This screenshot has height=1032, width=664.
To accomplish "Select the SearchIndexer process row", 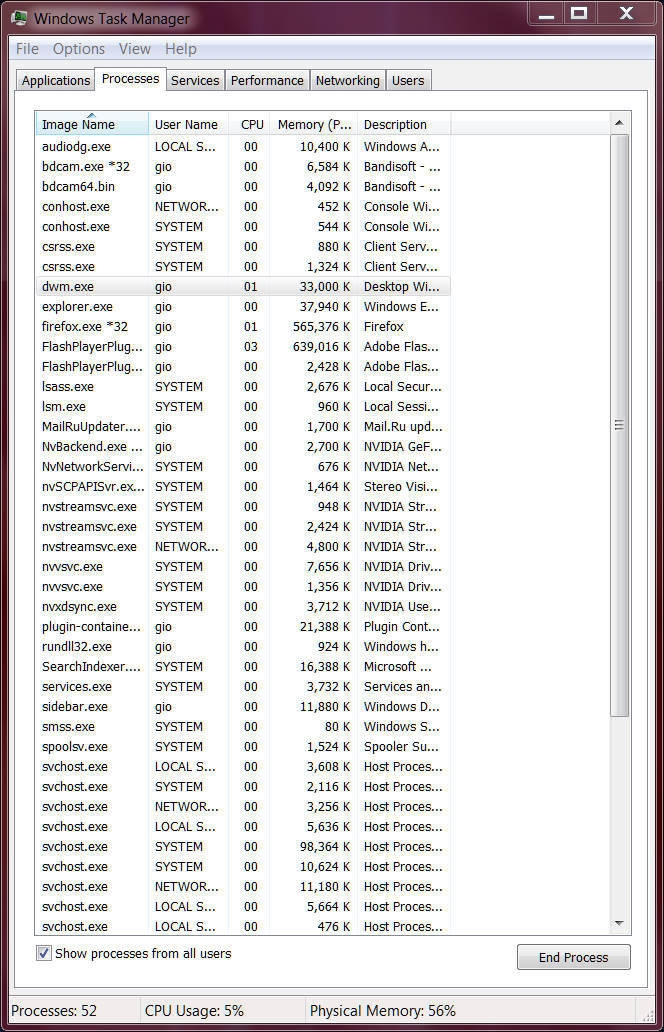I will pyautogui.click(x=243, y=667).
